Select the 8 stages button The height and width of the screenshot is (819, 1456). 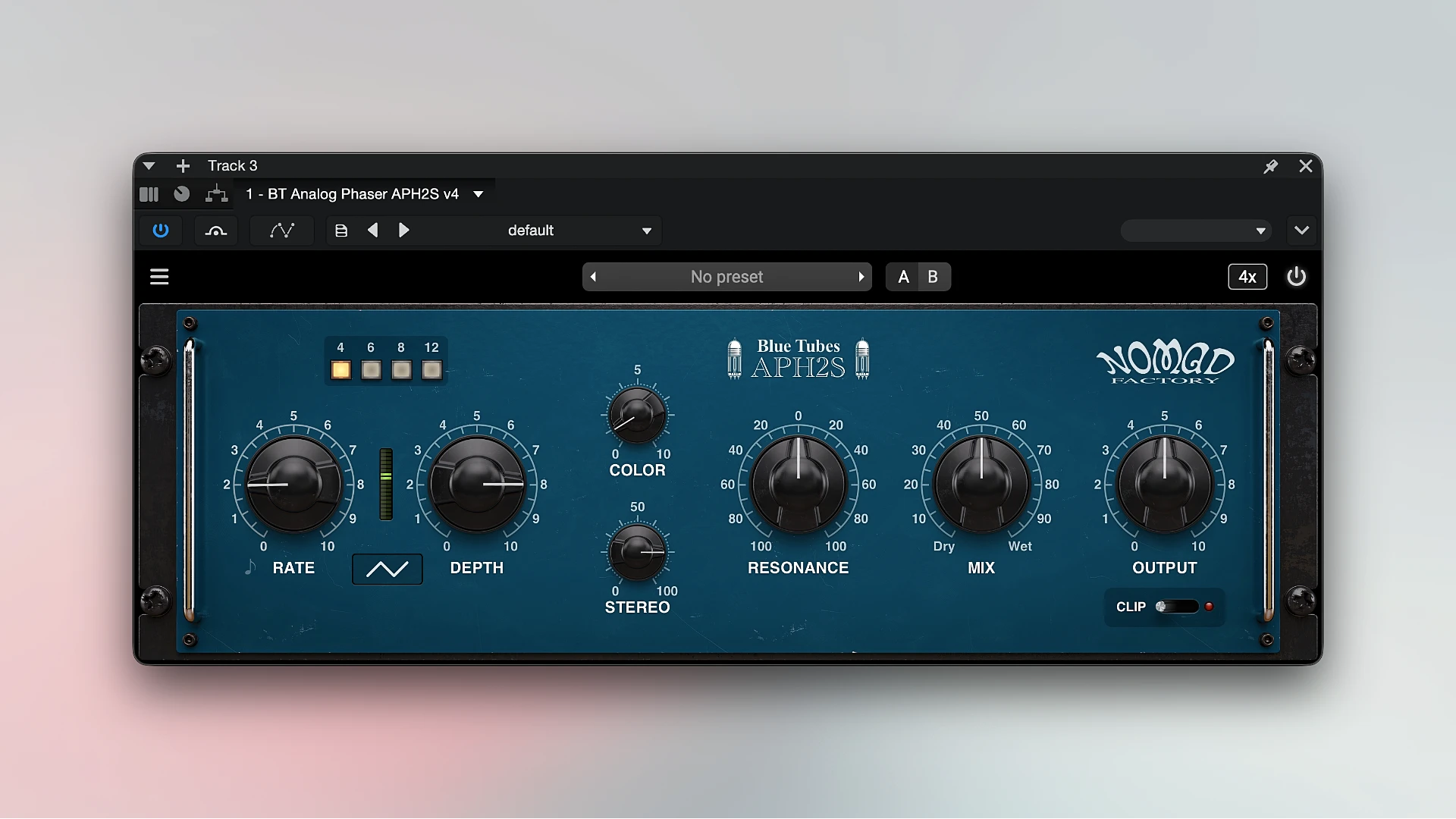[402, 370]
